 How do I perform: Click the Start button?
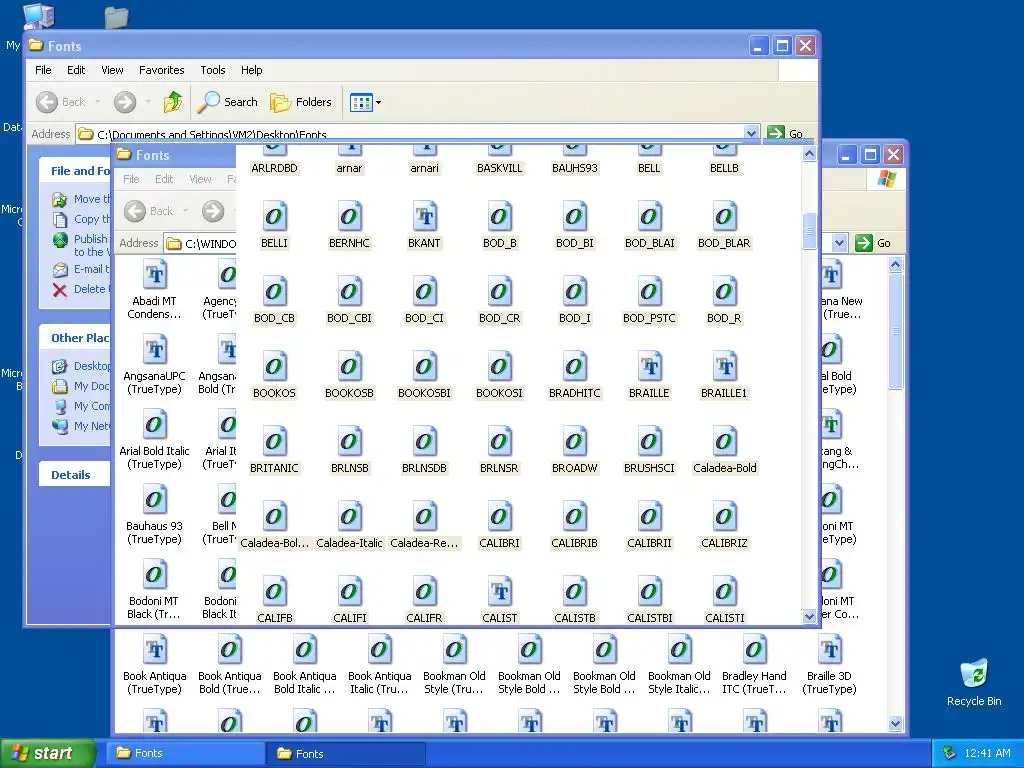[47, 753]
